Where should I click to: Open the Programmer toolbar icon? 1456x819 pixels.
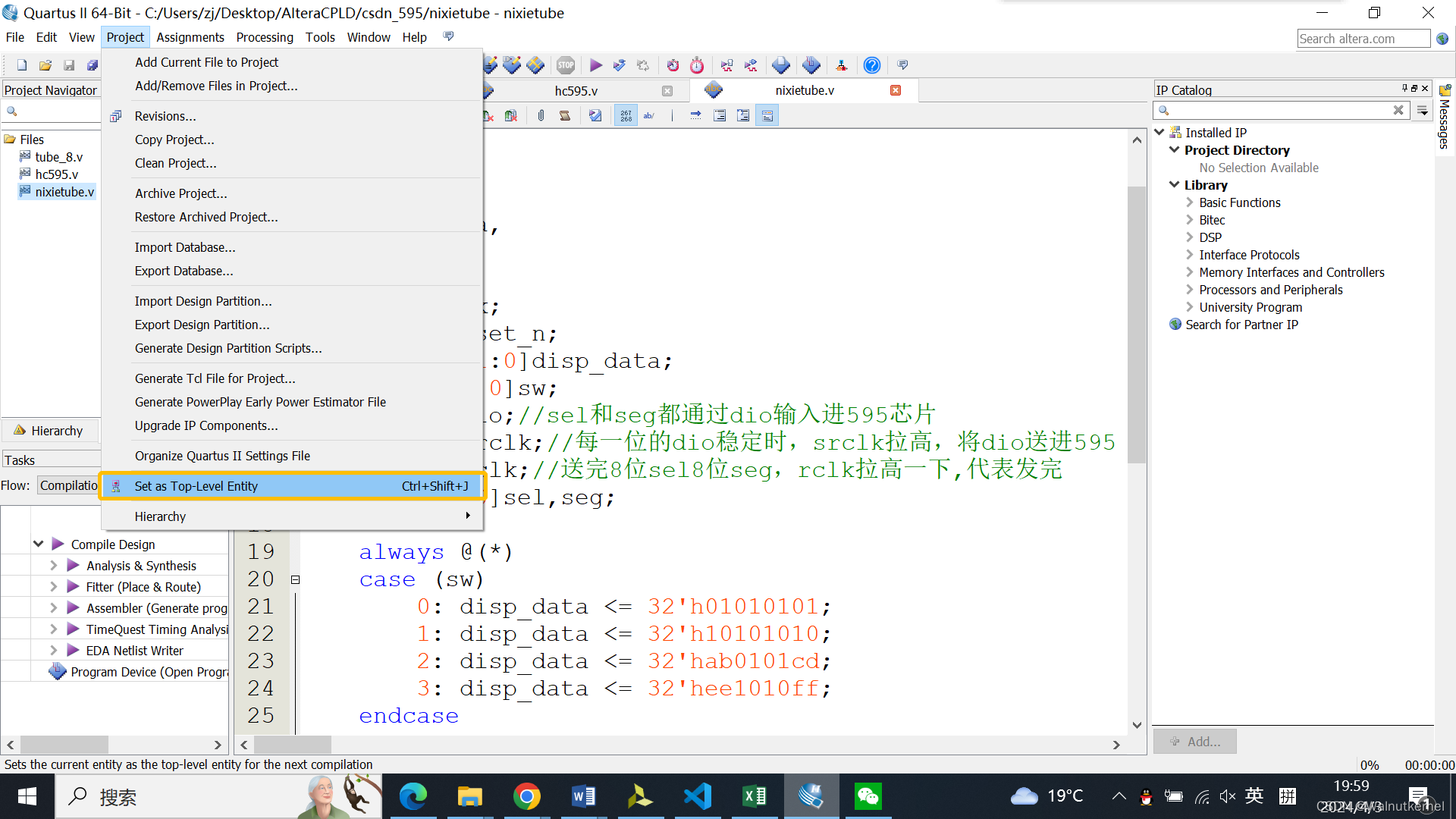pos(811,65)
